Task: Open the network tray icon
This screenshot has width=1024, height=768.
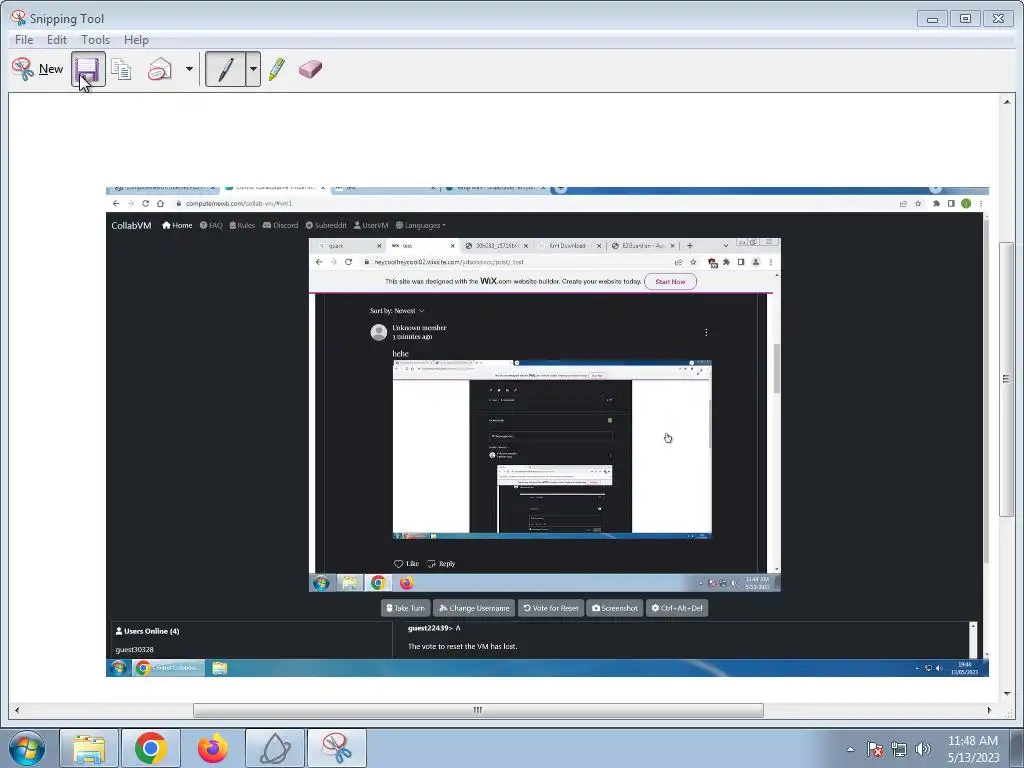Action: click(899, 749)
